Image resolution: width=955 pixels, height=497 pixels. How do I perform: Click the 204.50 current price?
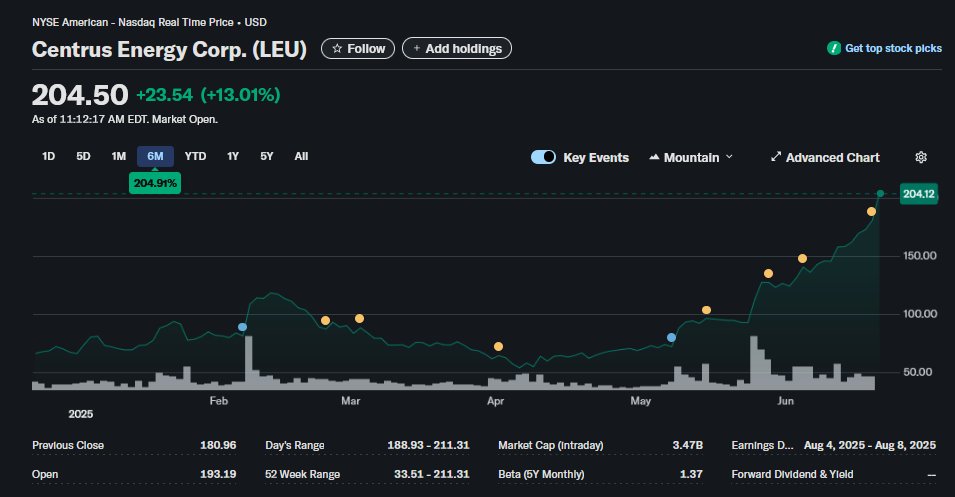[x=80, y=95]
